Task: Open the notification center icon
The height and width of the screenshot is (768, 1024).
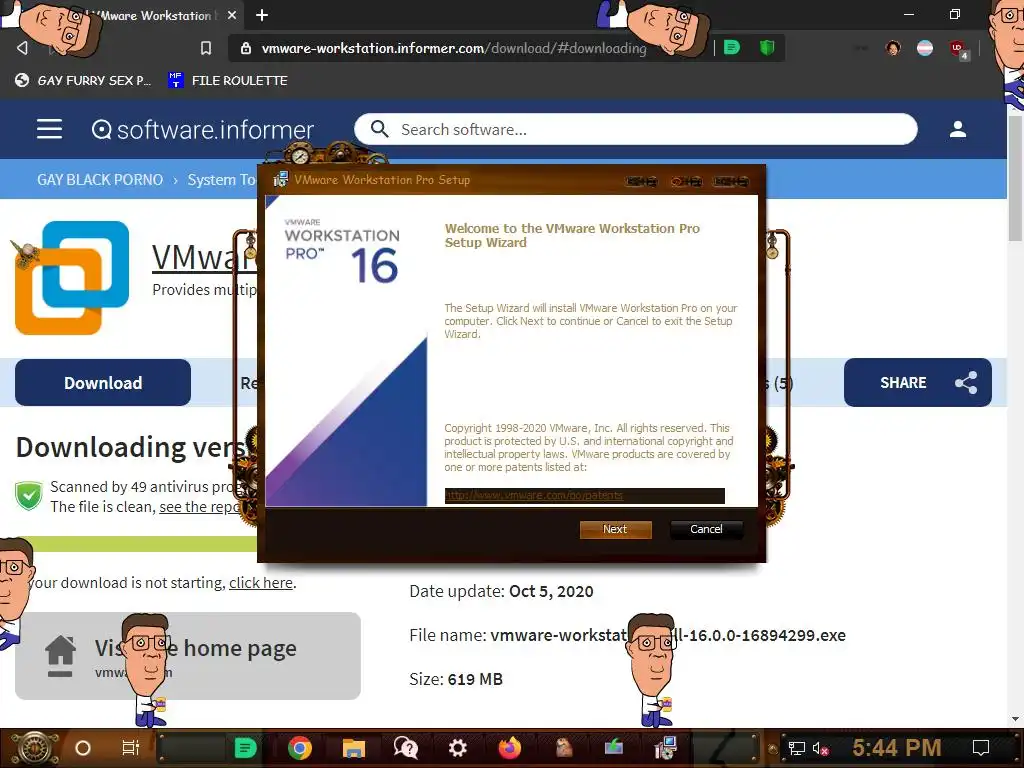Action: [x=981, y=748]
